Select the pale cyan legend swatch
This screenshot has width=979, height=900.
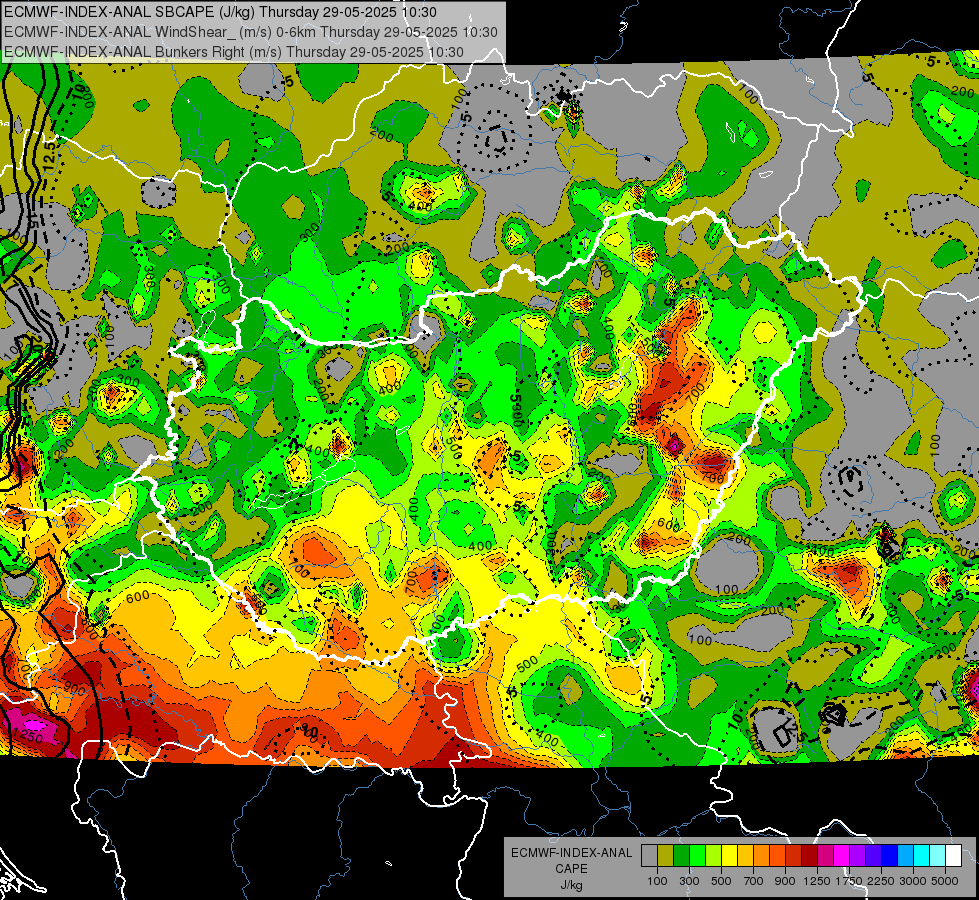pos(938,855)
